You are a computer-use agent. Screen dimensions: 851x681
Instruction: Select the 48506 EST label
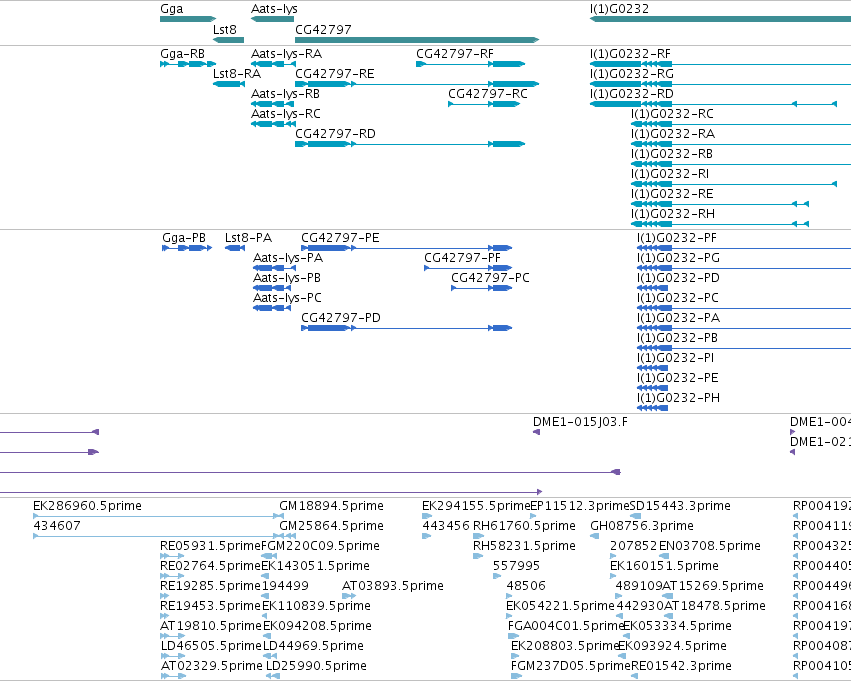pos(526,586)
